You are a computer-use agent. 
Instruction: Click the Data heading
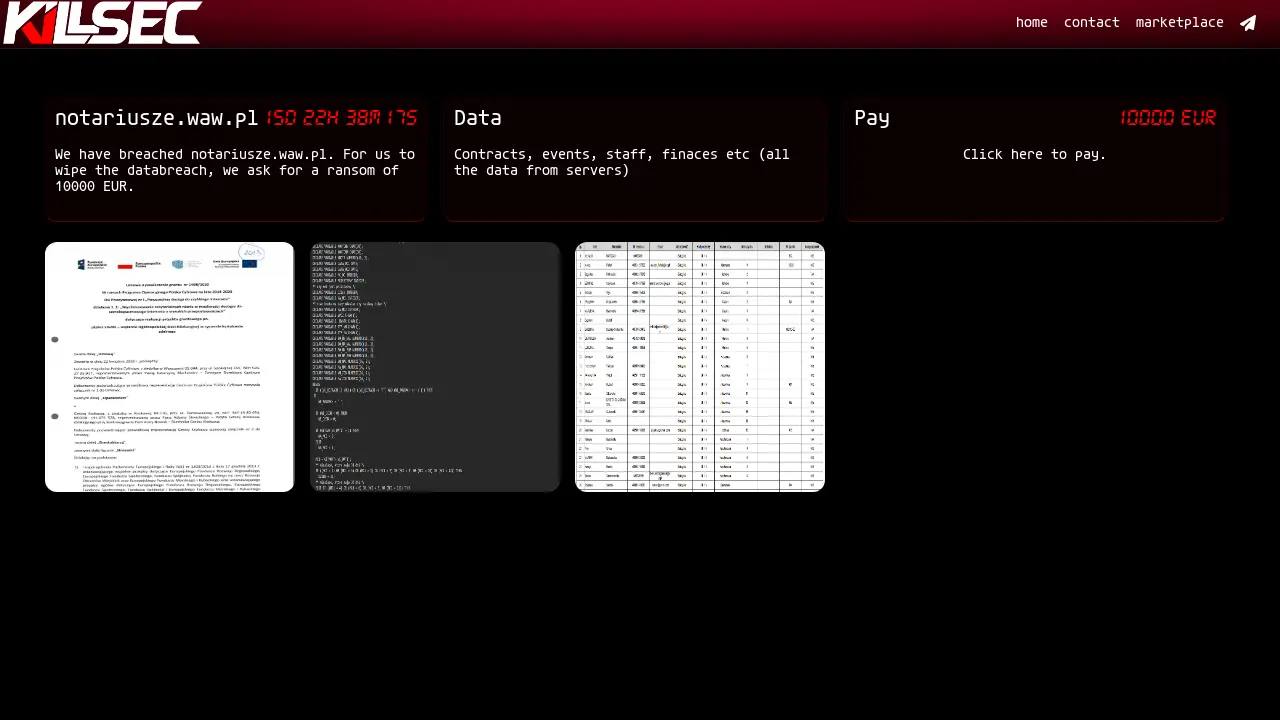coord(477,118)
